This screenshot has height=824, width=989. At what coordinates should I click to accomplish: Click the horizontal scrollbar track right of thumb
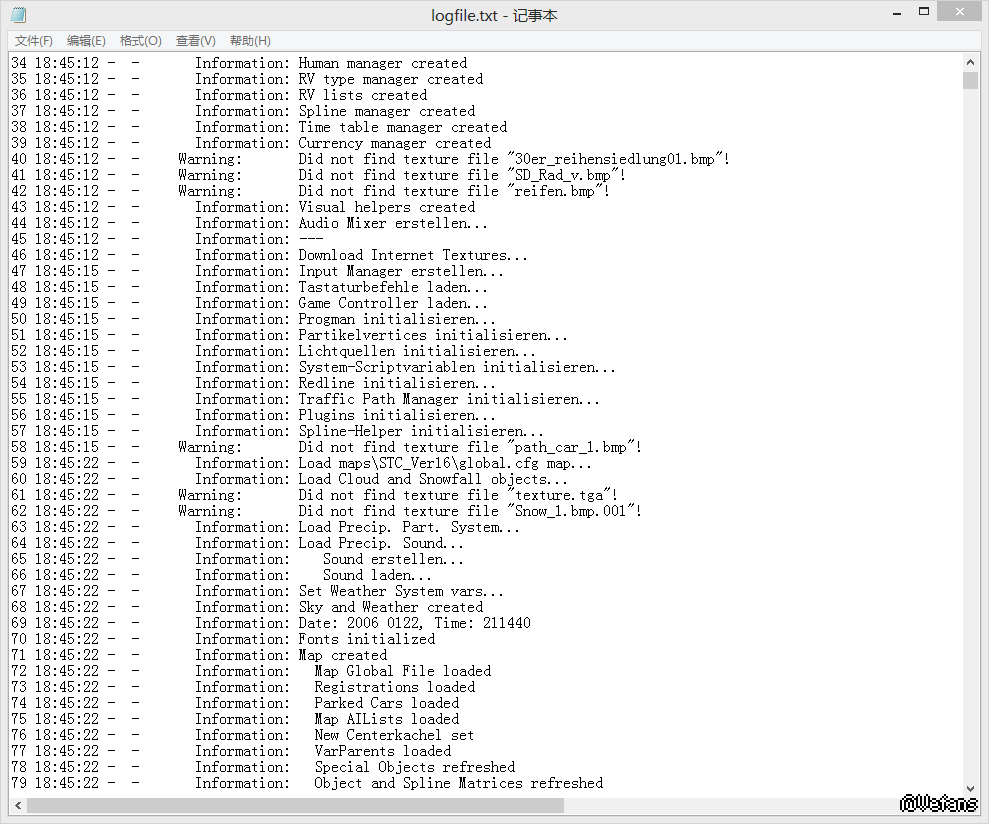pyautogui.click(x=760, y=805)
